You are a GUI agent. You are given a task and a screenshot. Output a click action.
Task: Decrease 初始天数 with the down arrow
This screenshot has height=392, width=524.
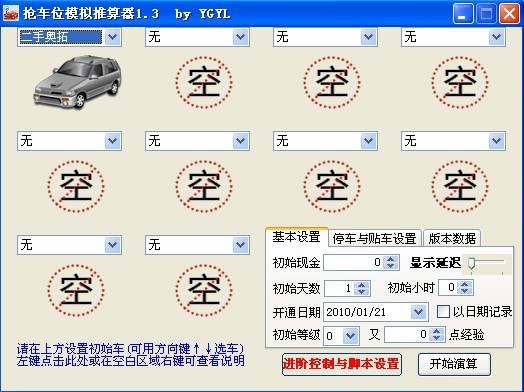(x=361, y=292)
